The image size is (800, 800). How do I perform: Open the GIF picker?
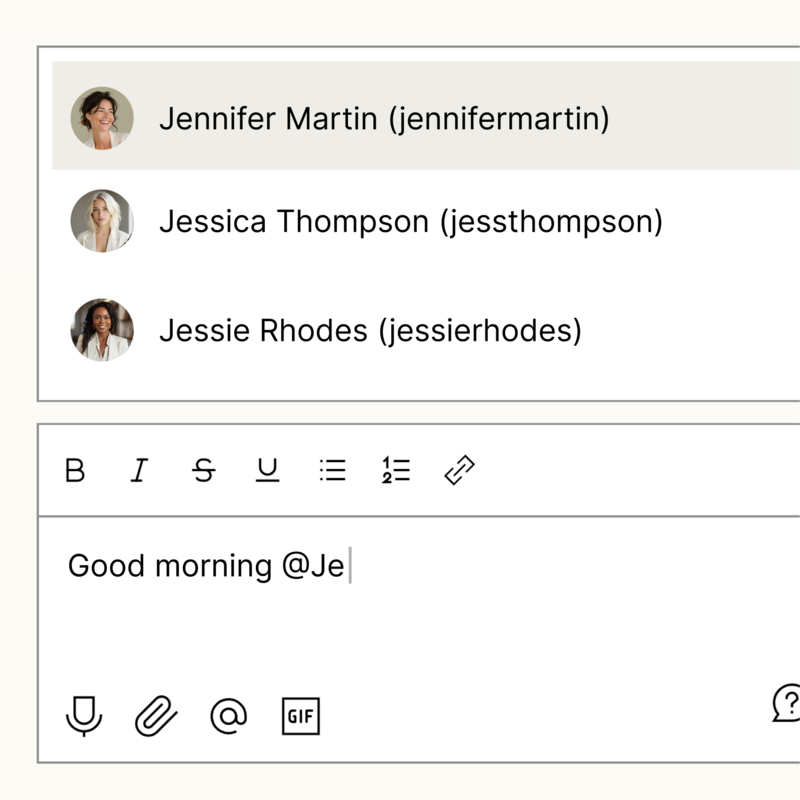301,716
